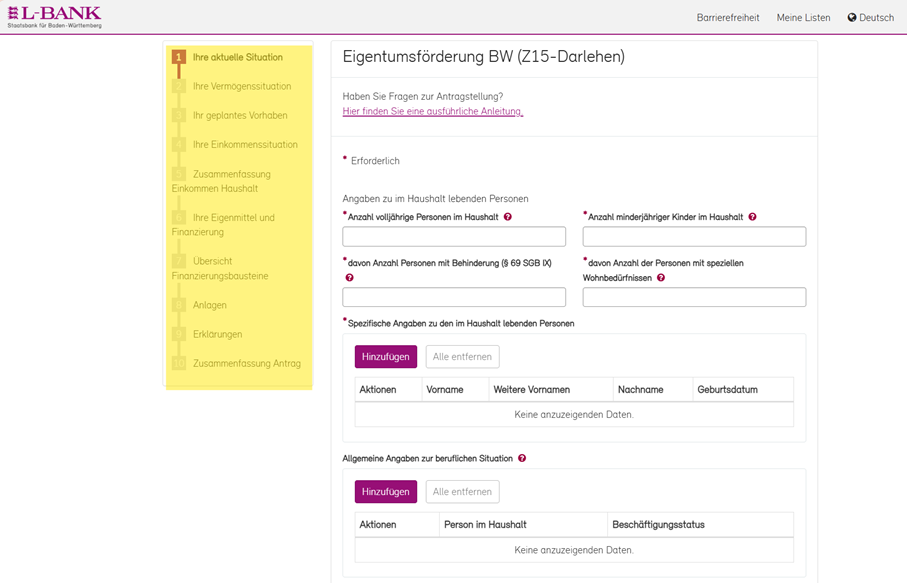
Task: Open help icon for speziellen Wohnbedürfnissen
Action: (x=661, y=278)
